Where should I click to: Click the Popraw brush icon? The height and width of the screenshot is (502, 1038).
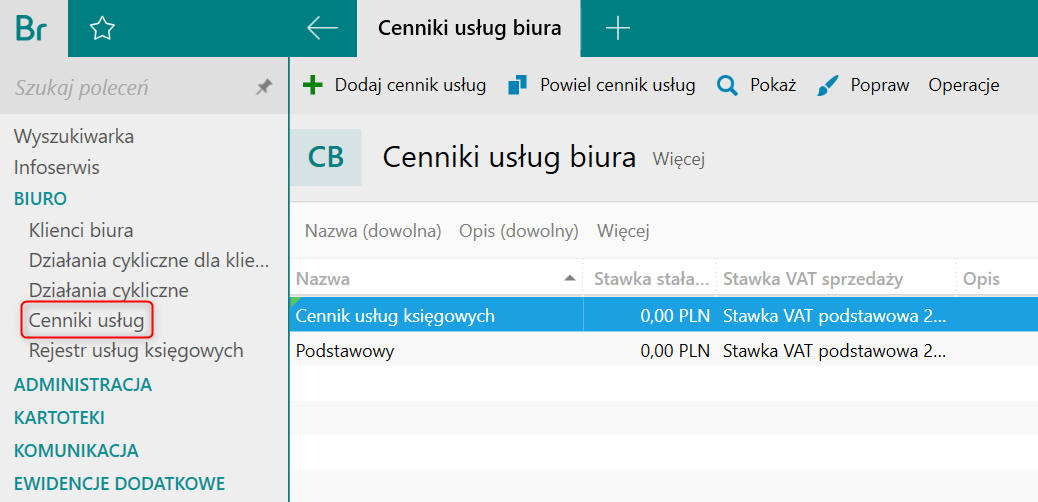827,85
